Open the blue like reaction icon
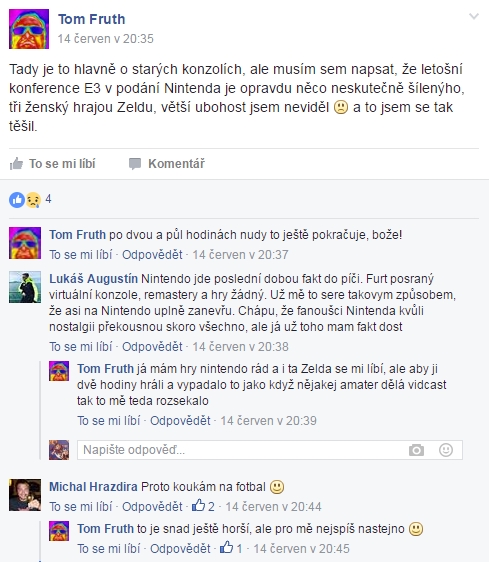 [17, 200]
